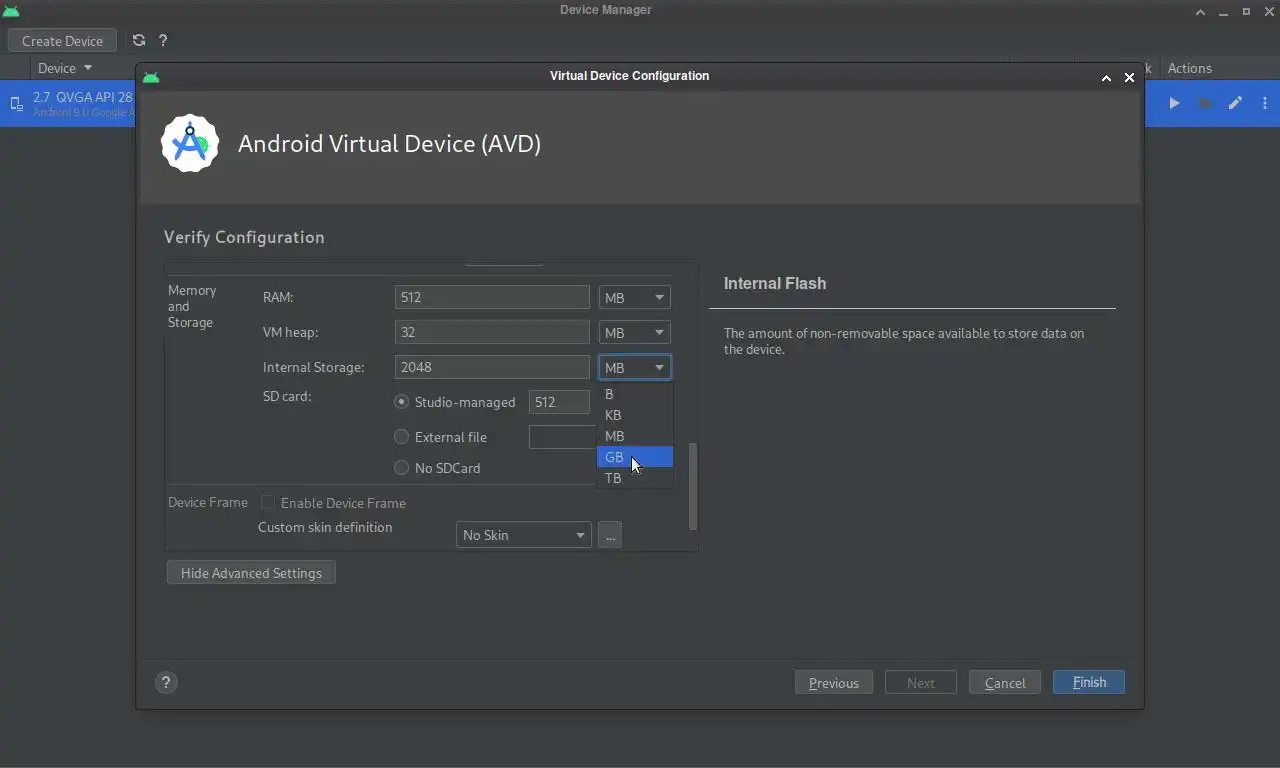This screenshot has height=768, width=1280.
Task: Click Android icon in Device Manager title bar
Action: point(10,11)
